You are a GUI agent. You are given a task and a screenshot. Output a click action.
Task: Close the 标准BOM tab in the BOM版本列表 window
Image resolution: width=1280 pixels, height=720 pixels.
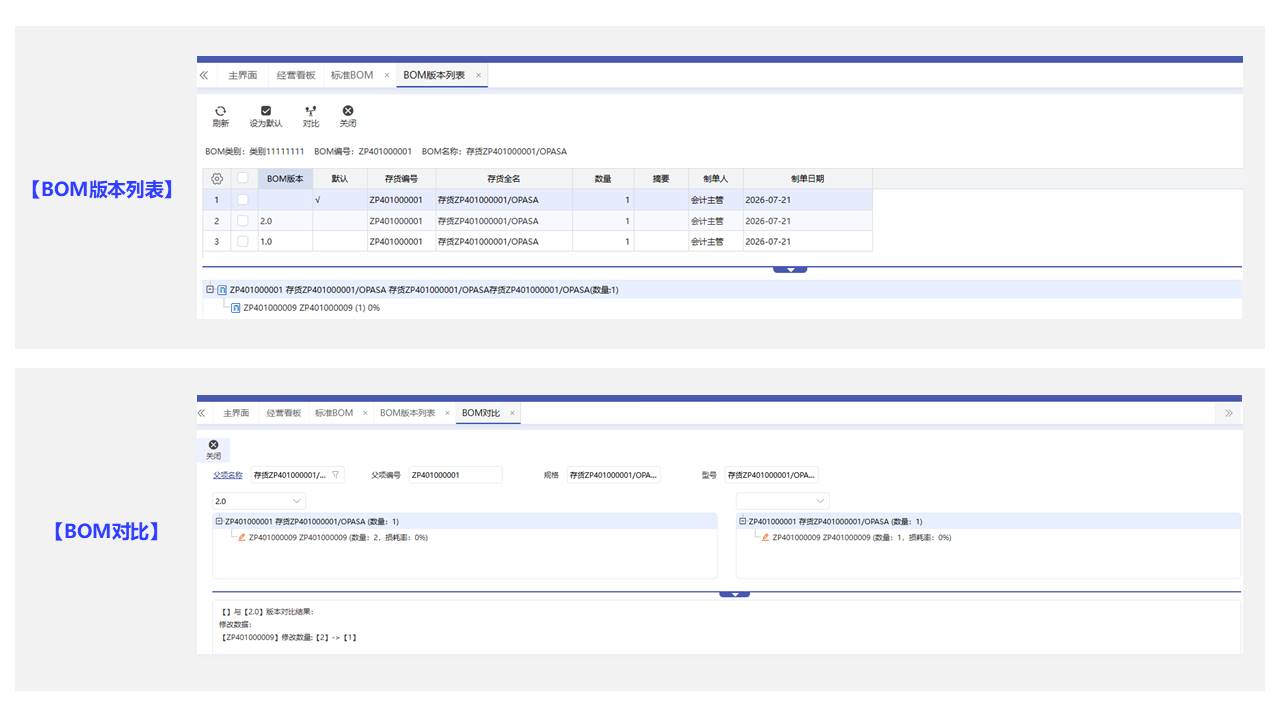point(387,75)
